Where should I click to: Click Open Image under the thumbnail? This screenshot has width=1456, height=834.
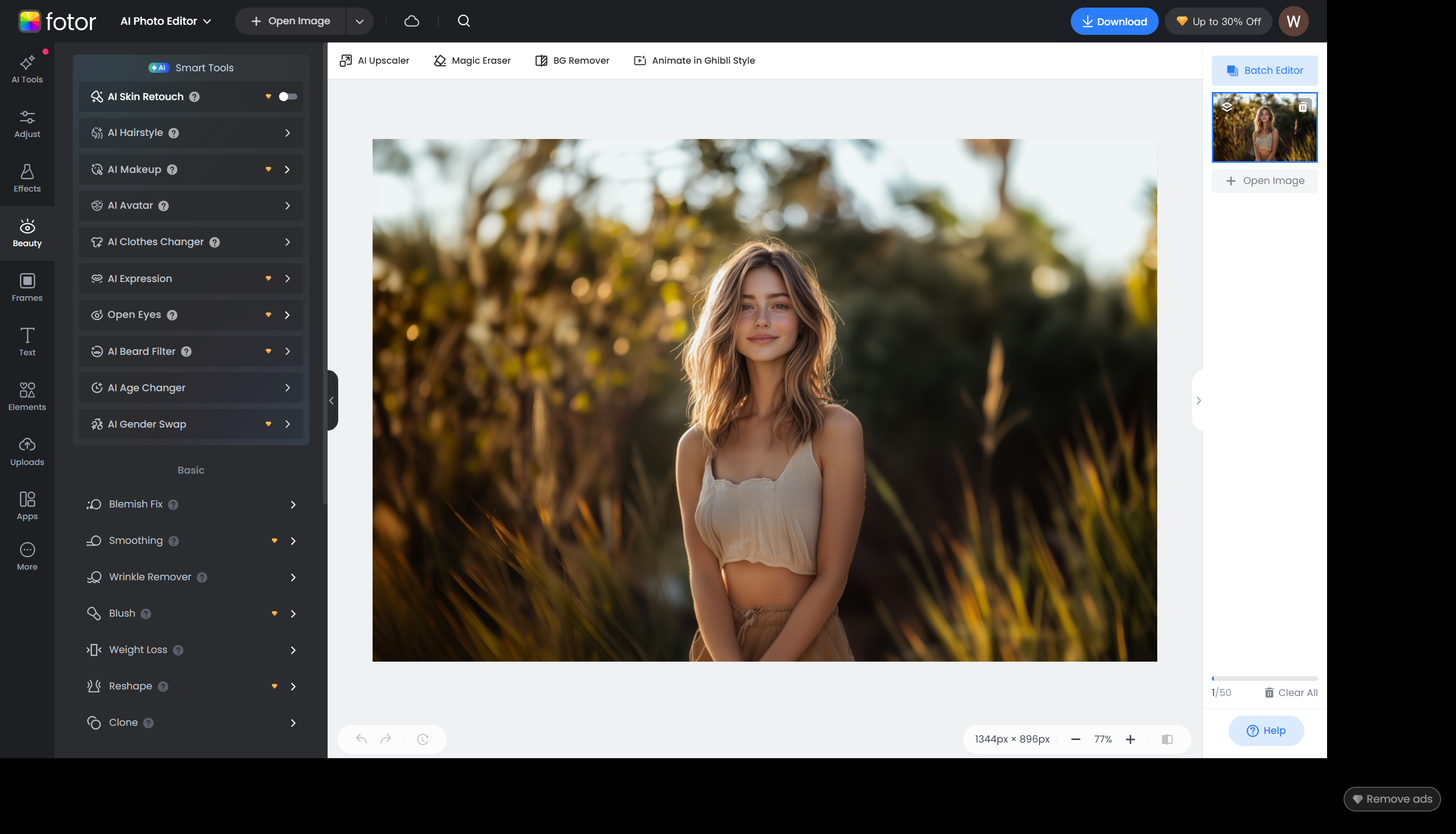pyautogui.click(x=1264, y=181)
